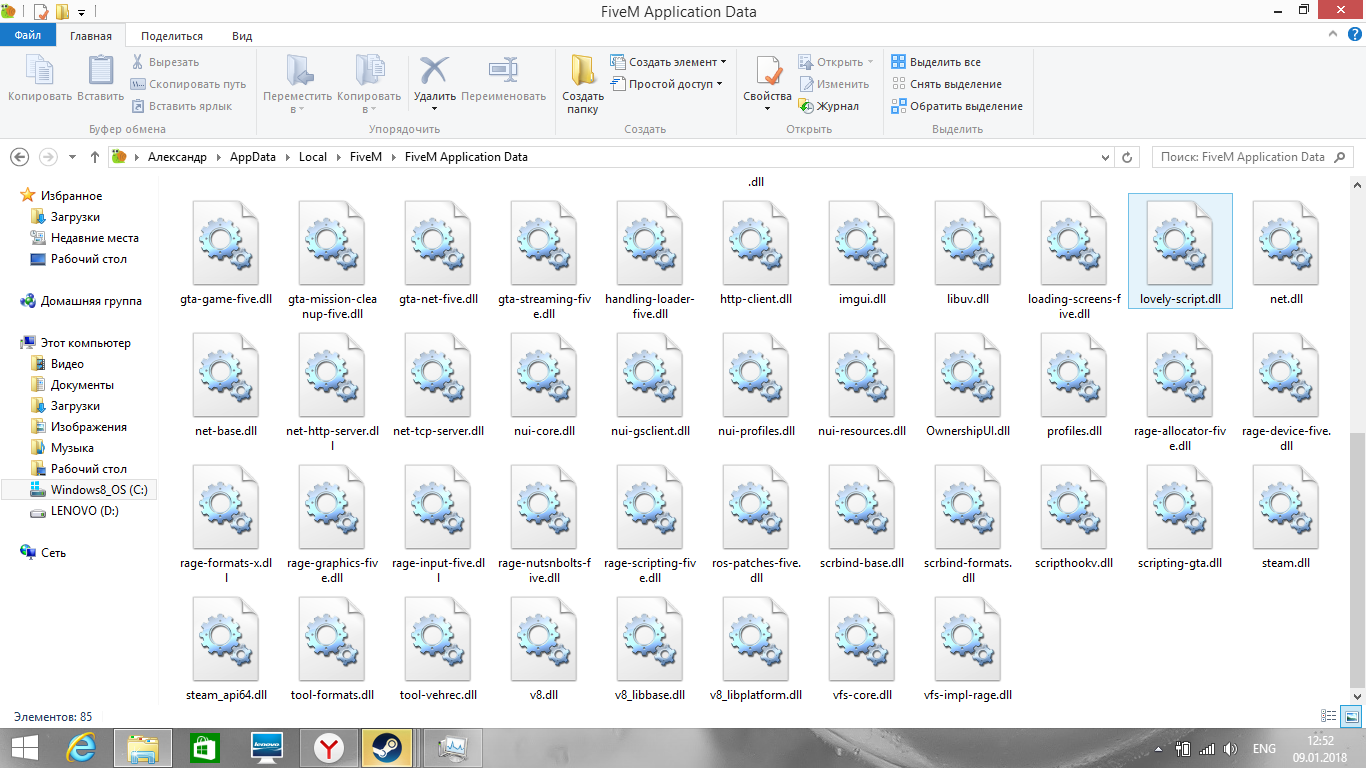1366x768 pixels.
Task: Select Недавние места in the sidebar
Action: pyautogui.click(x=85, y=238)
